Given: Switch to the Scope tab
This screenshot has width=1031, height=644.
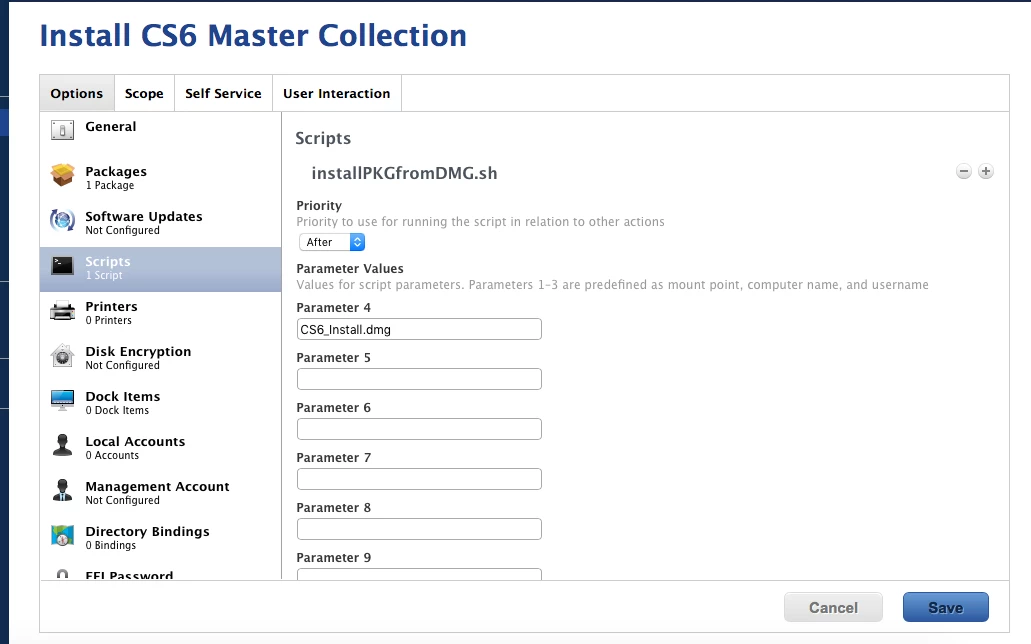Looking at the screenshot, I should click(144, 93).
